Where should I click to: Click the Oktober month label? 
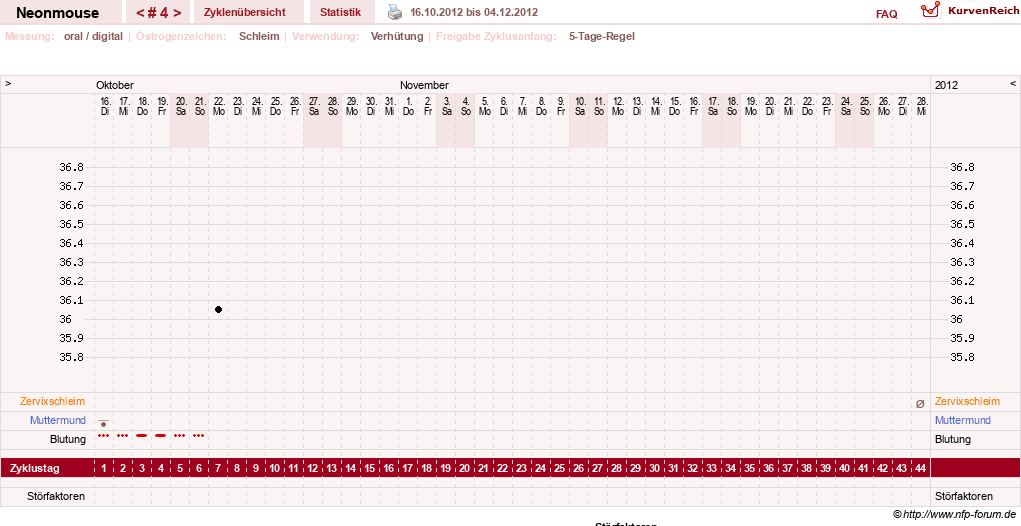click(115, 85)
